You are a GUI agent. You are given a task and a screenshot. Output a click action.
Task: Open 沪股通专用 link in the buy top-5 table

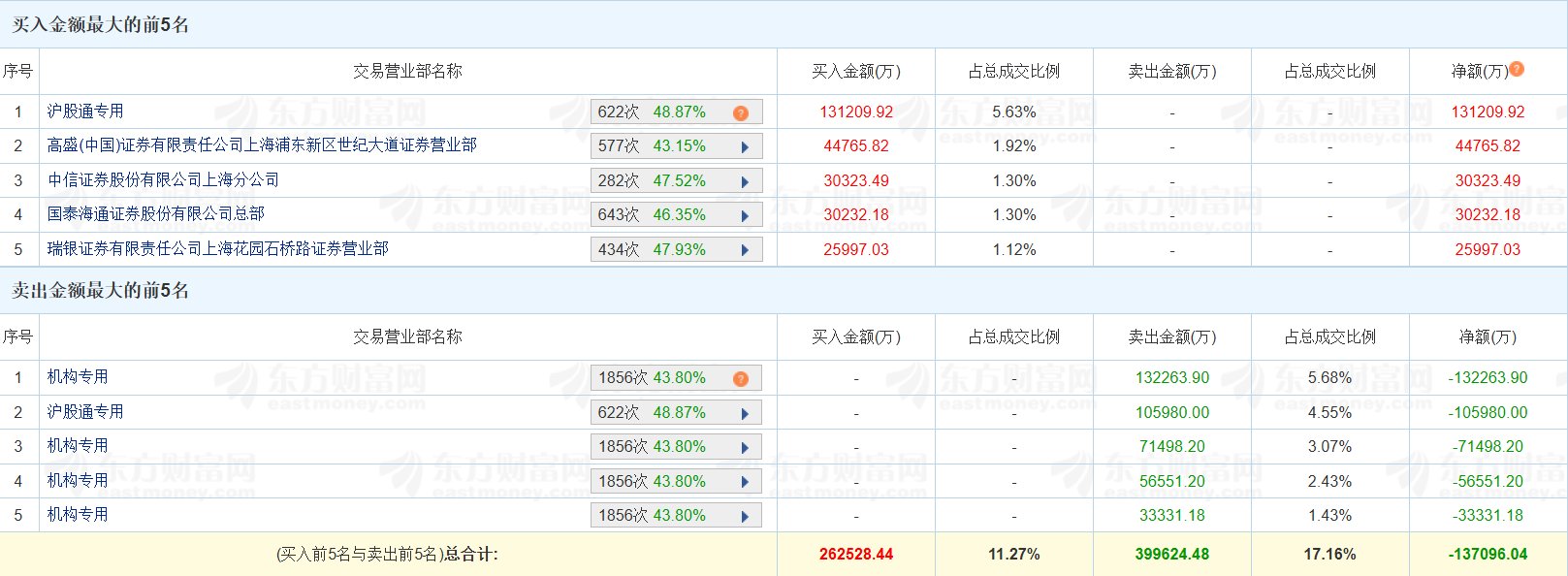point(85,112)
